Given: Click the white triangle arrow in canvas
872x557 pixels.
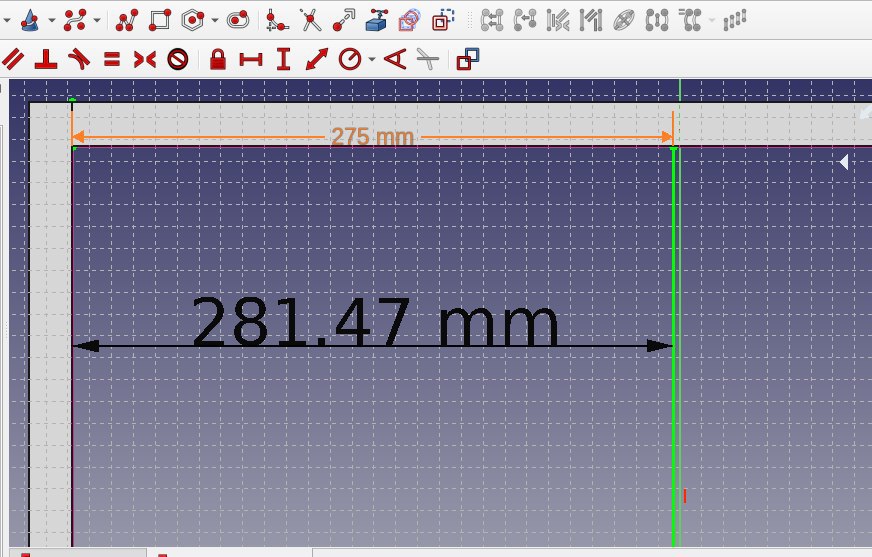Looking at the screenshot, I should click(x=844, y=162).
